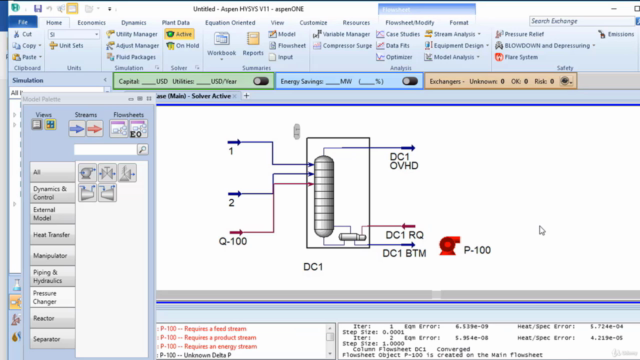
Task: Expand Stream Analysis dropdown
Action: (479, 34)
